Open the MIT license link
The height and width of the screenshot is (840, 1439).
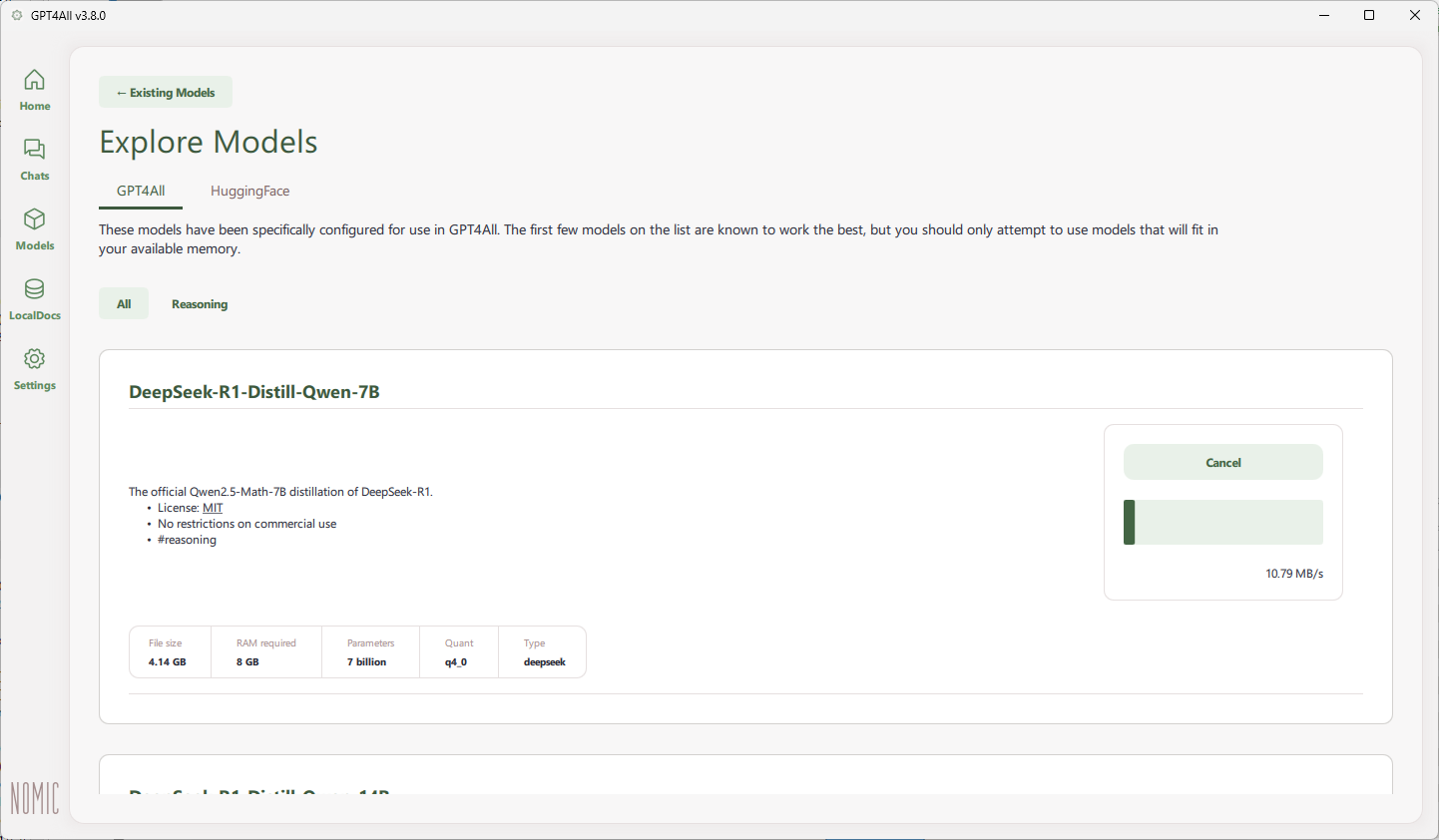coord(213,508)
